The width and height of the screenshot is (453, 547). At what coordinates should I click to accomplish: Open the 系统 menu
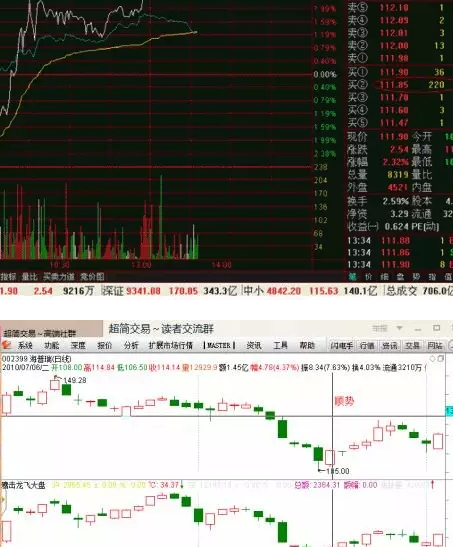25,345
